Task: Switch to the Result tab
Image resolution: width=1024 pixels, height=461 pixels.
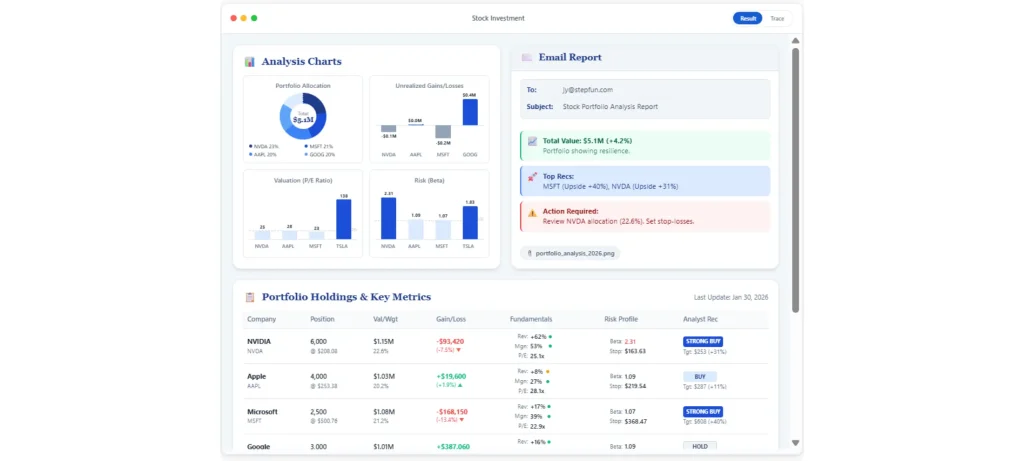Action: (746, 18)
